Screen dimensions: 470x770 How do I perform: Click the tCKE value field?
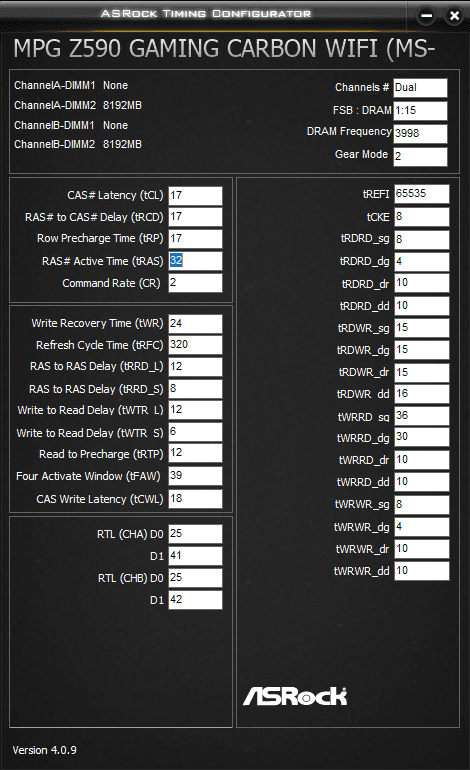(x=422, y=217)
